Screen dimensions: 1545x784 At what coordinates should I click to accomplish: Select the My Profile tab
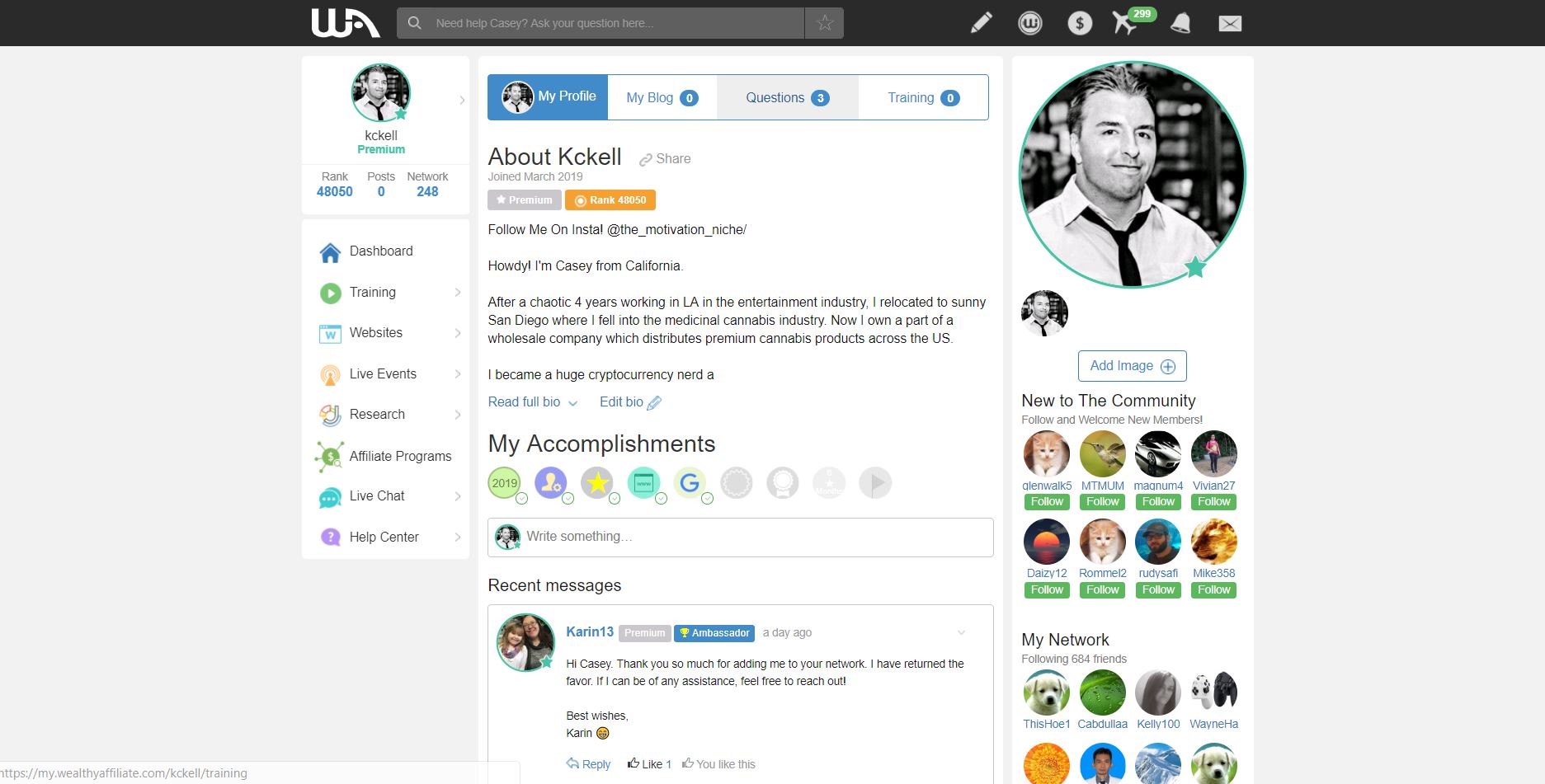[548, 97]
